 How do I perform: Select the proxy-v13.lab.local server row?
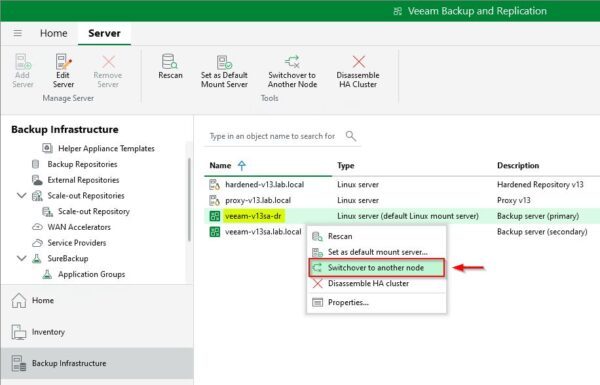[x=402, y=200]
